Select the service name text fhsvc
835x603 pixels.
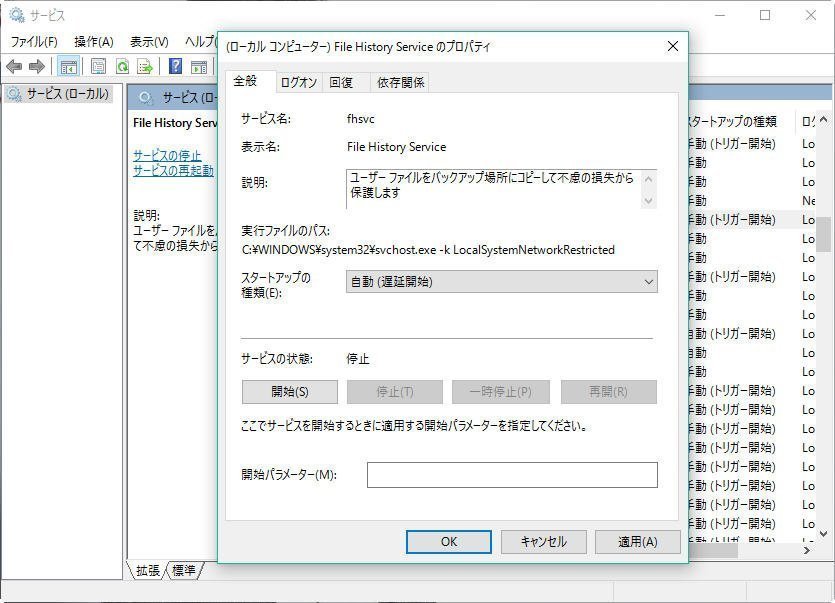361,119
